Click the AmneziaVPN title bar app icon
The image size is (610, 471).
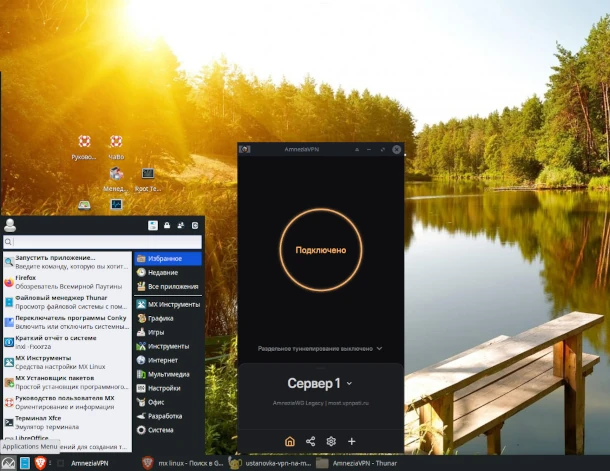tap(245, 149)
